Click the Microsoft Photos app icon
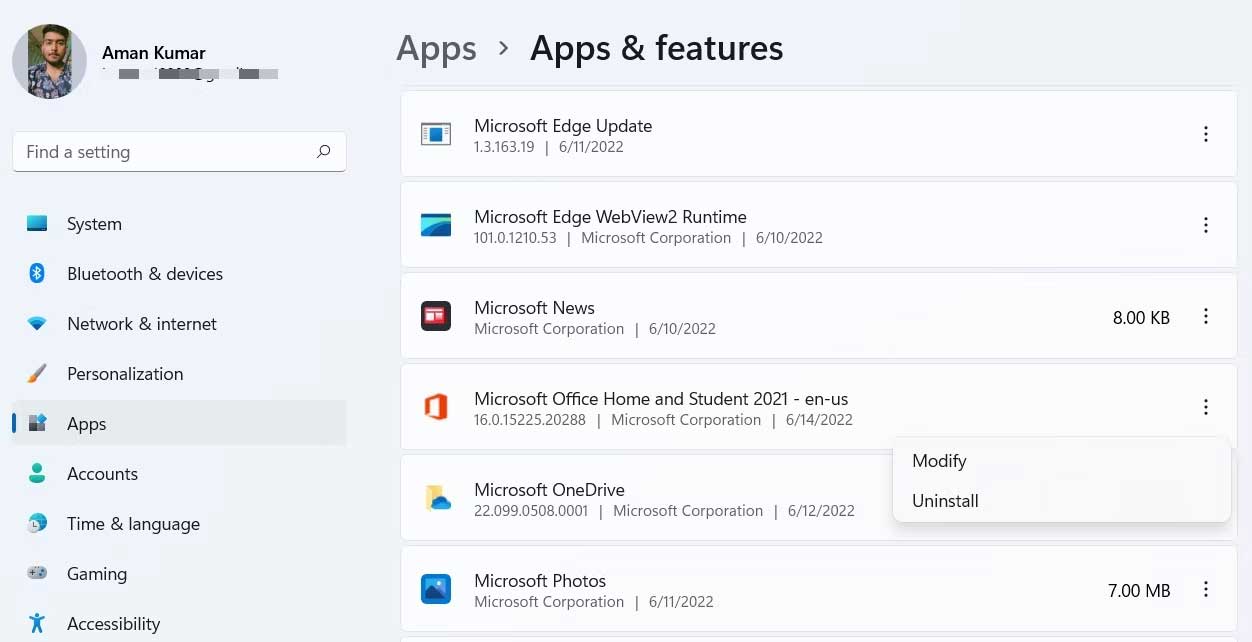 tap(435, 589)
